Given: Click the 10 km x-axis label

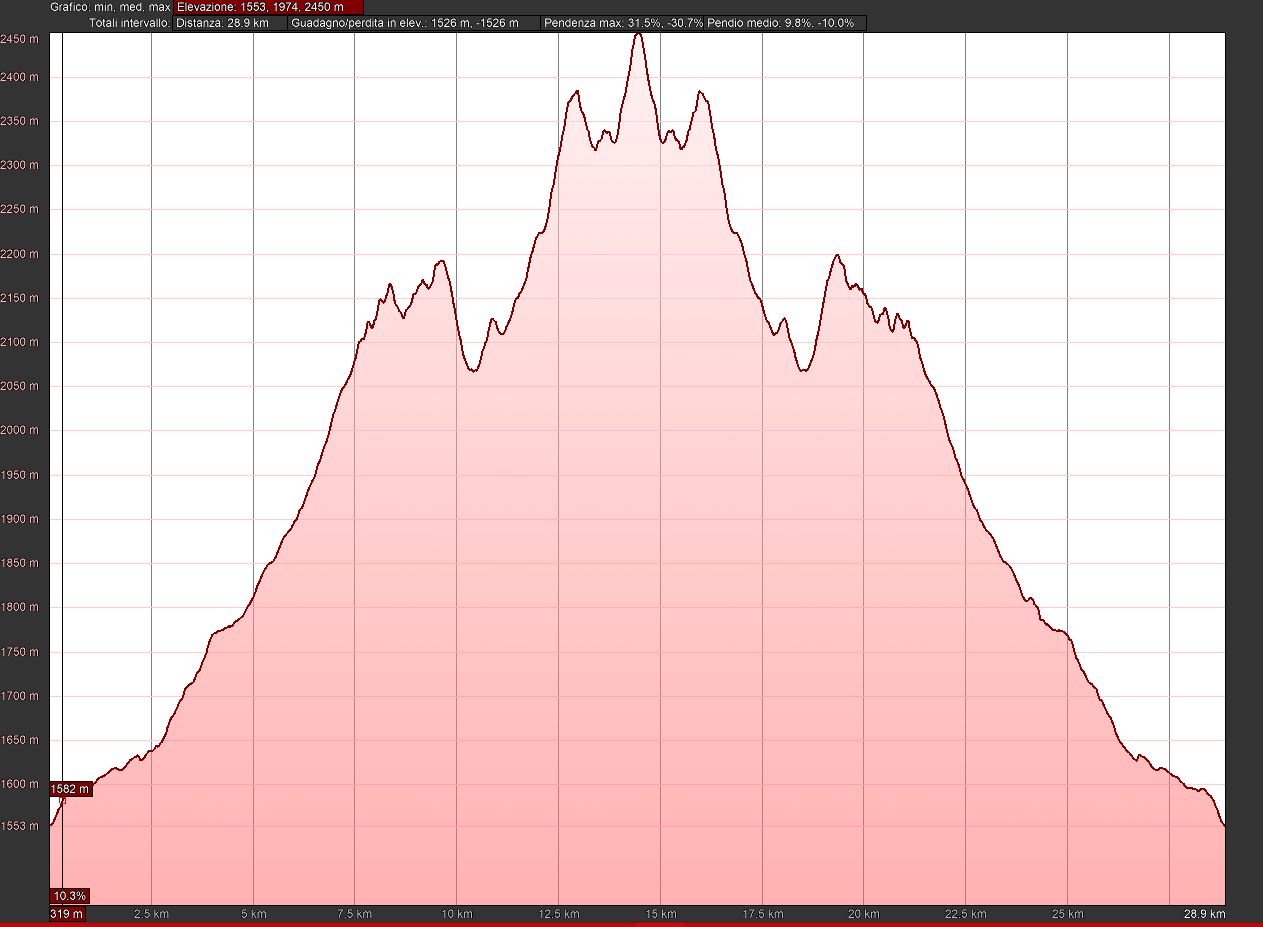Looking at the screenshot, I should click(457, 914).
